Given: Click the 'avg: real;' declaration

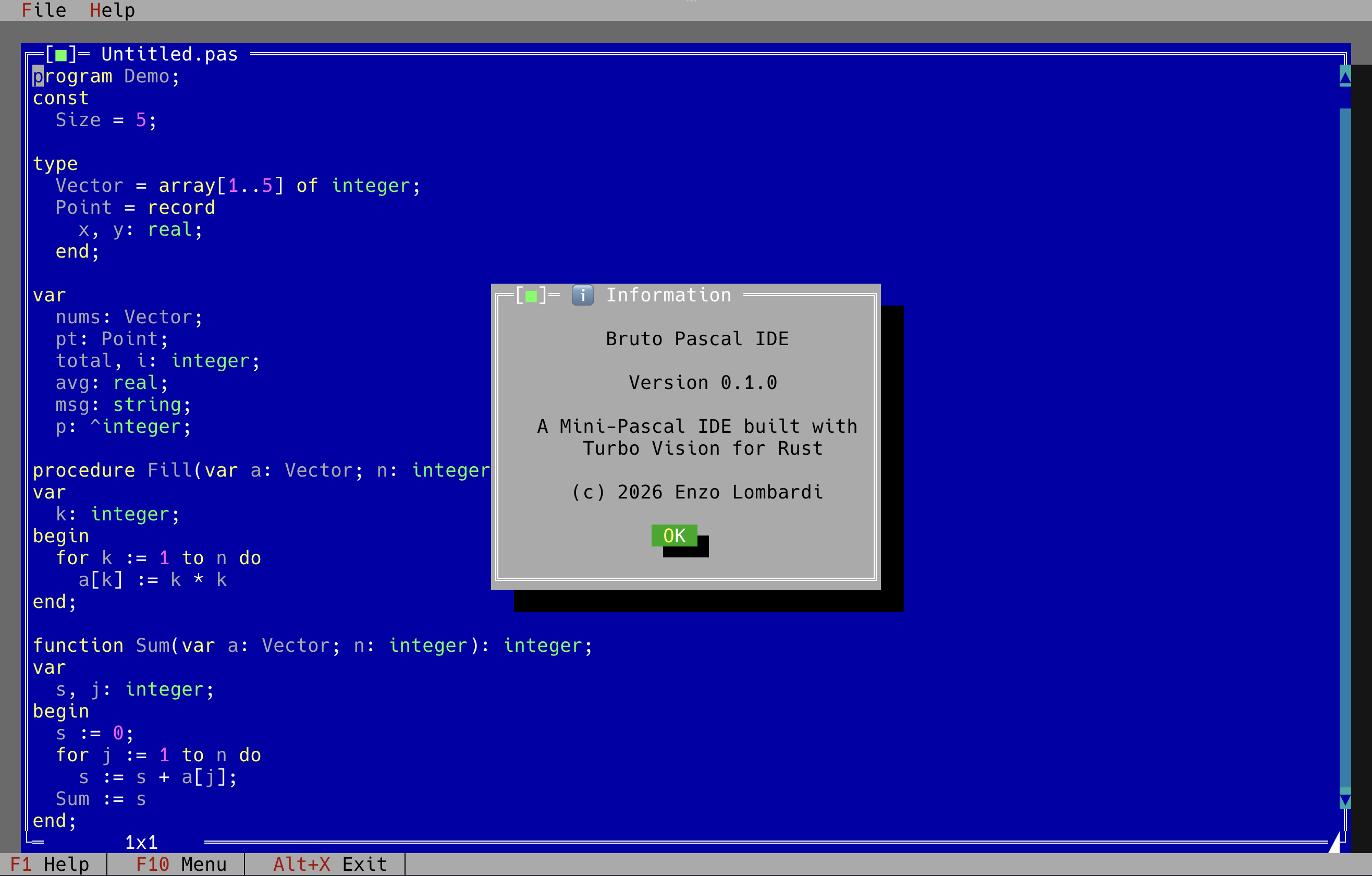Looking at the screenshot, I should click(112, 383).
